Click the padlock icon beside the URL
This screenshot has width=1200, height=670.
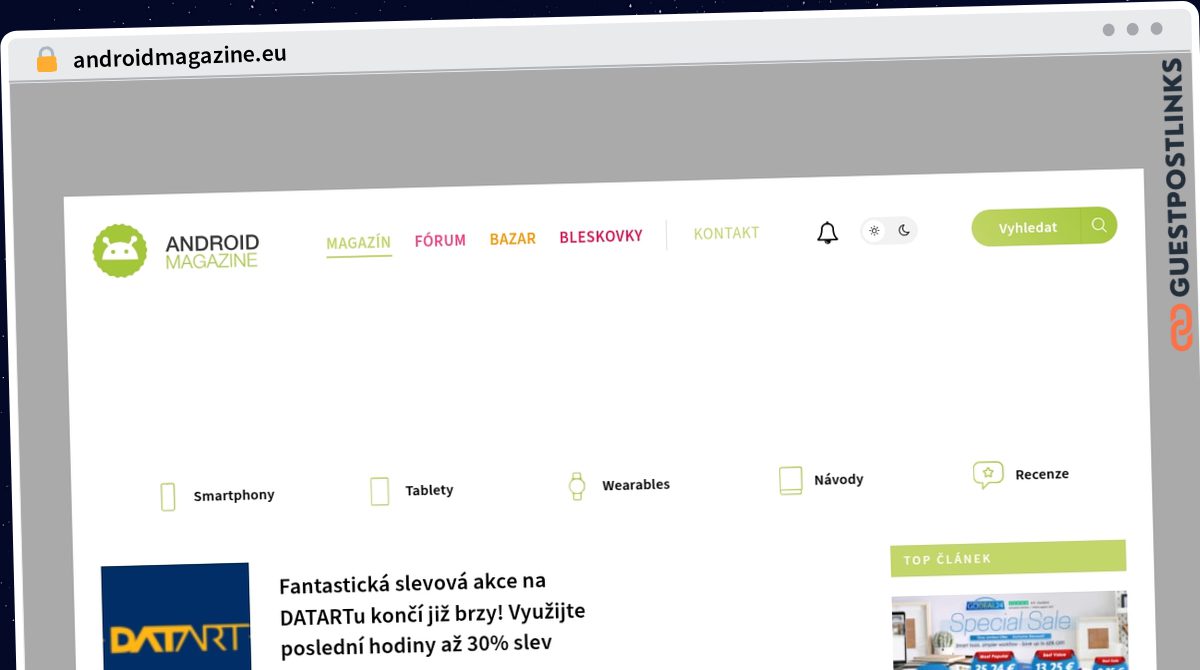coord(46,60)
